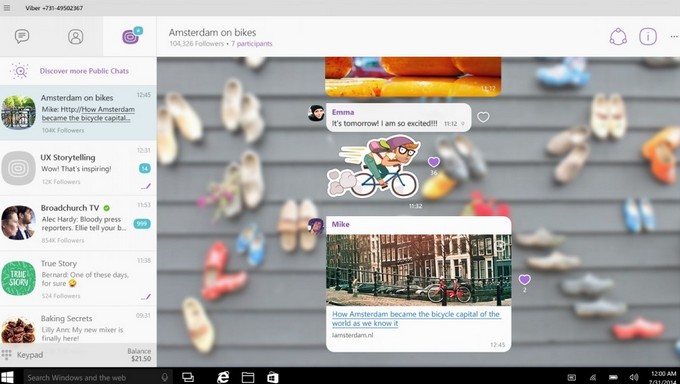Open the Windows Start menu
The image size is (680, 384).
point(7,377)
